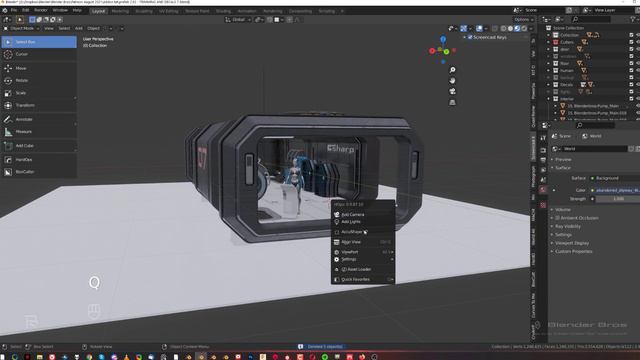Screen dimensions: 640x360
Task: Open the Global orientation dropdown
Action: [238, 19]
